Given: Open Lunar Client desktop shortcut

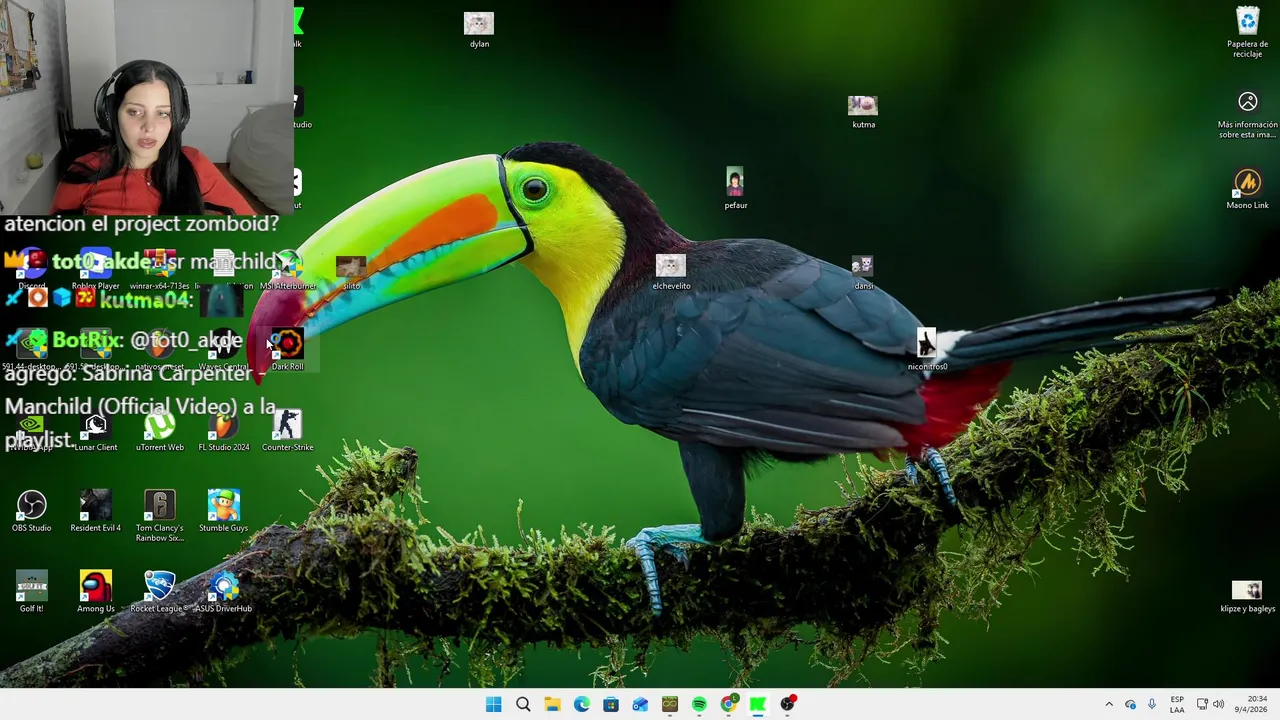Looking at the screenshot, I should 95,431.
